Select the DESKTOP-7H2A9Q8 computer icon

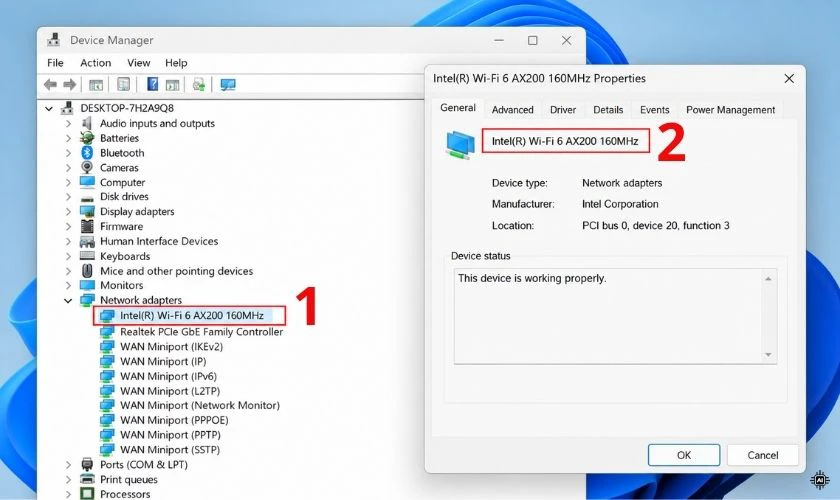tap(67, 107)
